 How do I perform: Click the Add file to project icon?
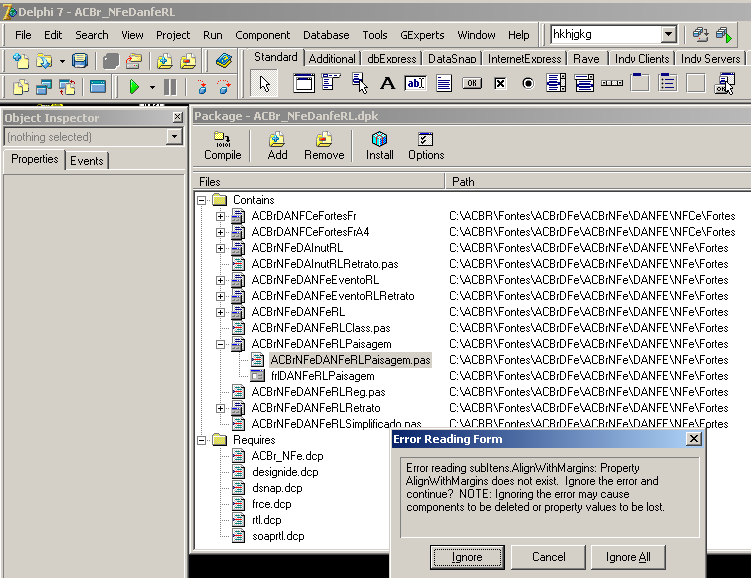coord(164,61)
